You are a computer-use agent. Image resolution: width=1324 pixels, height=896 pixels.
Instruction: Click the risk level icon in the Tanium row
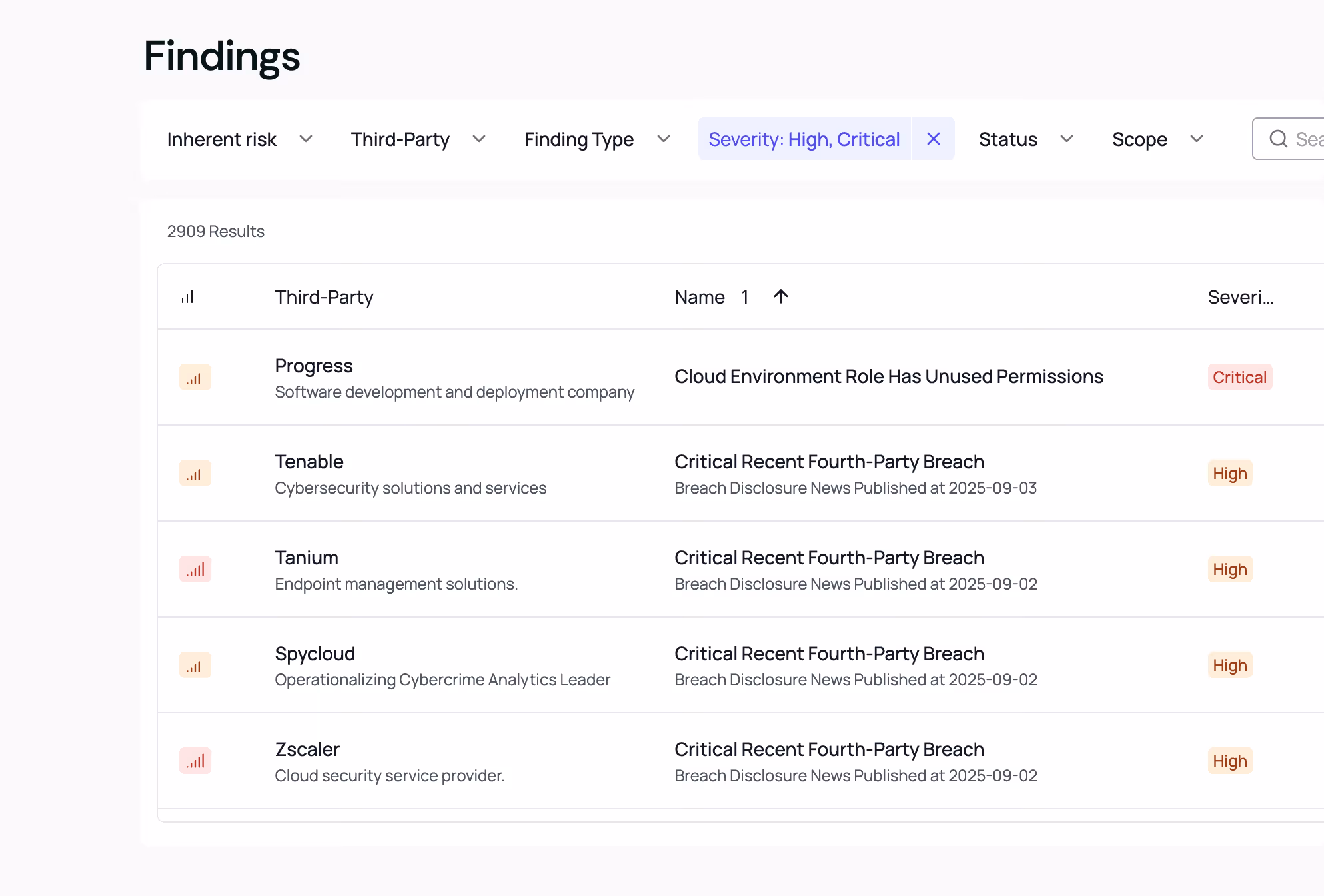tap(195, 569)
